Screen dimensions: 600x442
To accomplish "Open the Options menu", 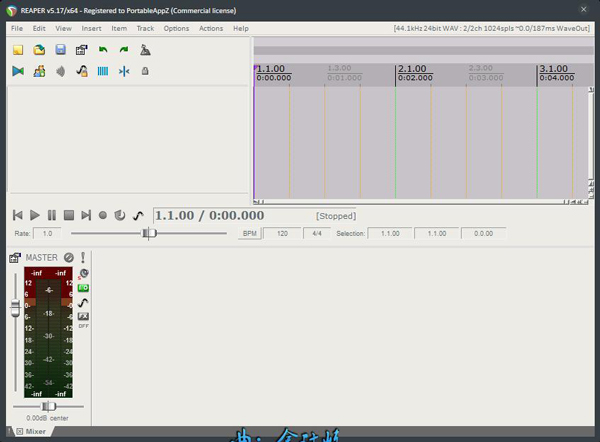I will tap(176, 28).
